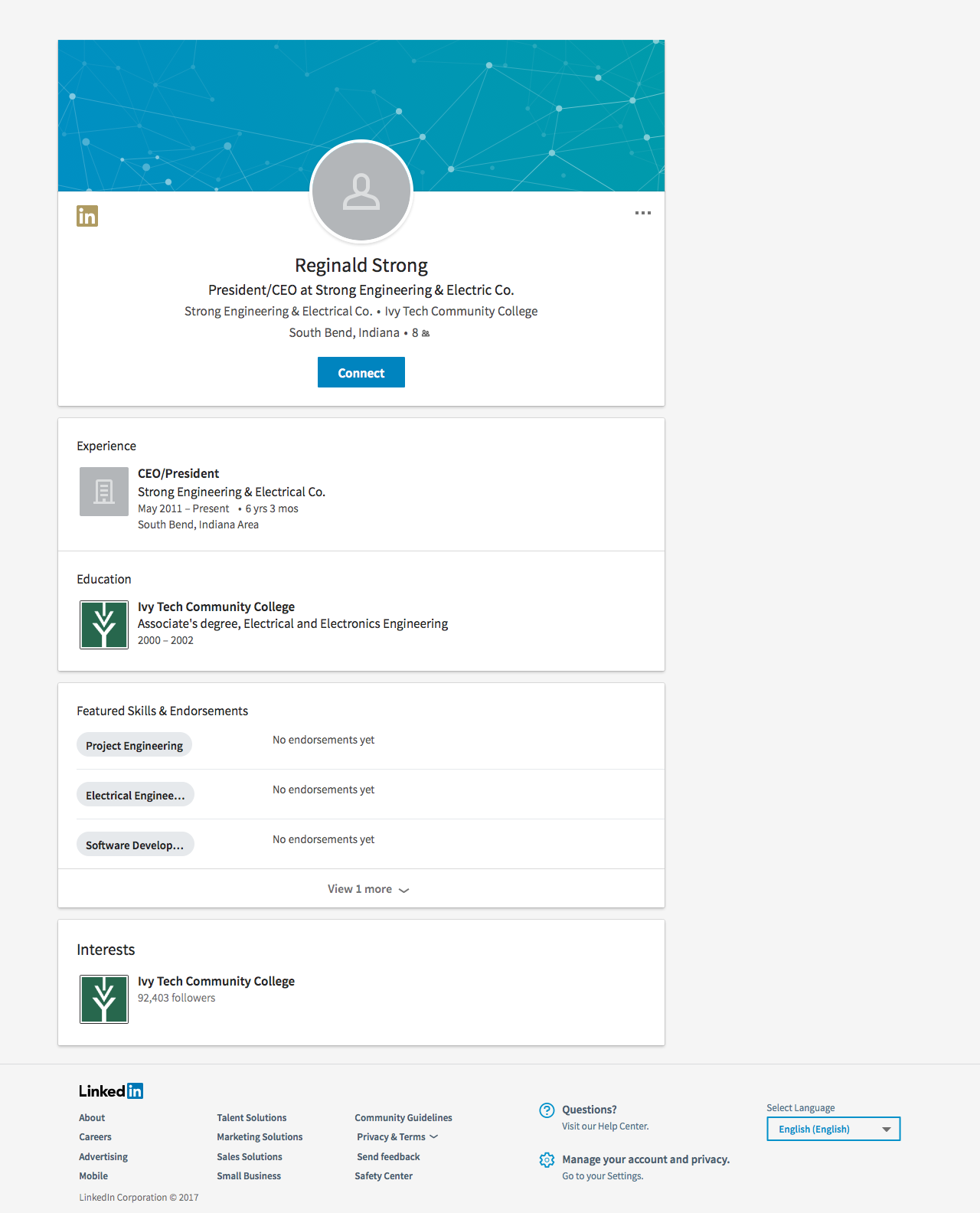Image resolution: width=980 pixels, height=1213 pixels.
Task: Click the Strong Engineering company placeholder icon
Action: pos(104,492)
